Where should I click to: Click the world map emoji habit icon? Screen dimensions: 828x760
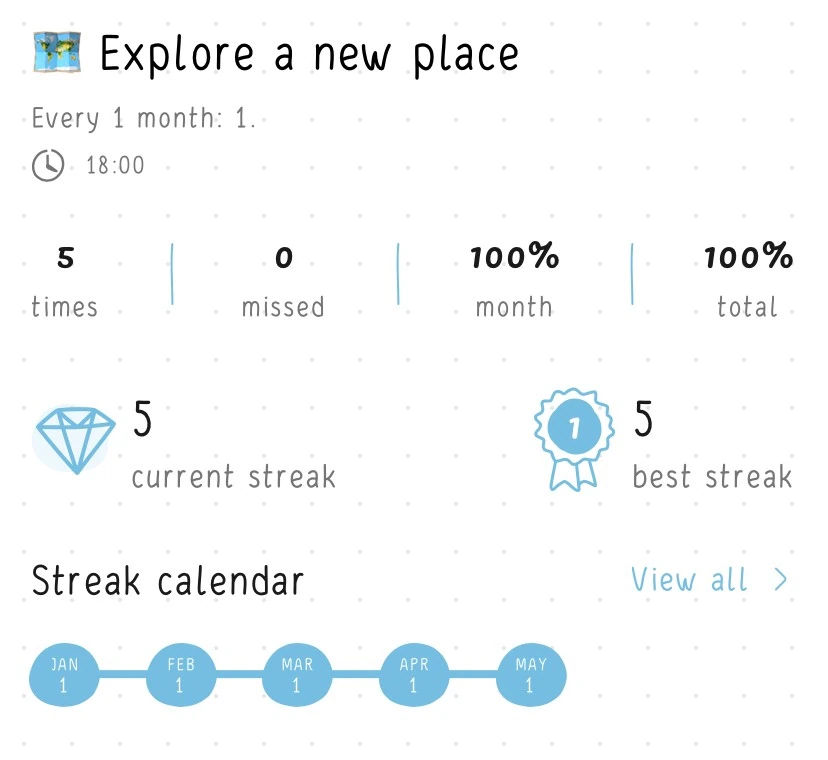(55, 52)
